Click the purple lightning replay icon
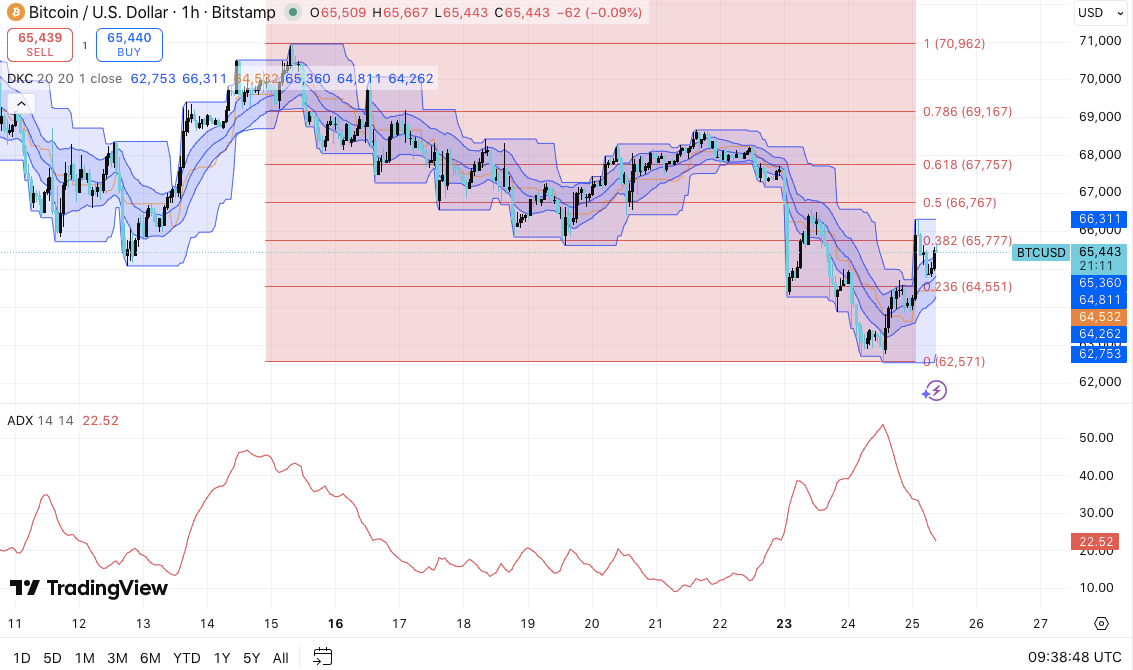Screen dimensions: 1133x670 point(934,391)
